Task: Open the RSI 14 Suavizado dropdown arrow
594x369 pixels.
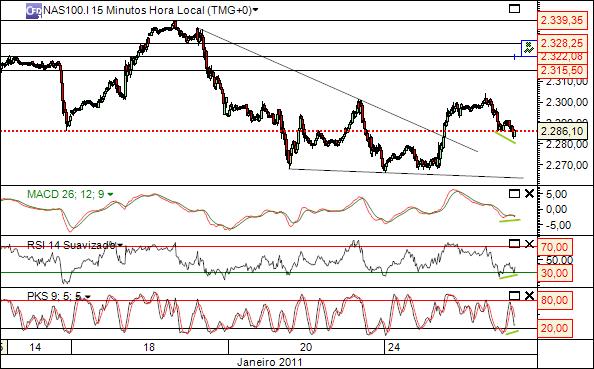Action: click(120, 245)
